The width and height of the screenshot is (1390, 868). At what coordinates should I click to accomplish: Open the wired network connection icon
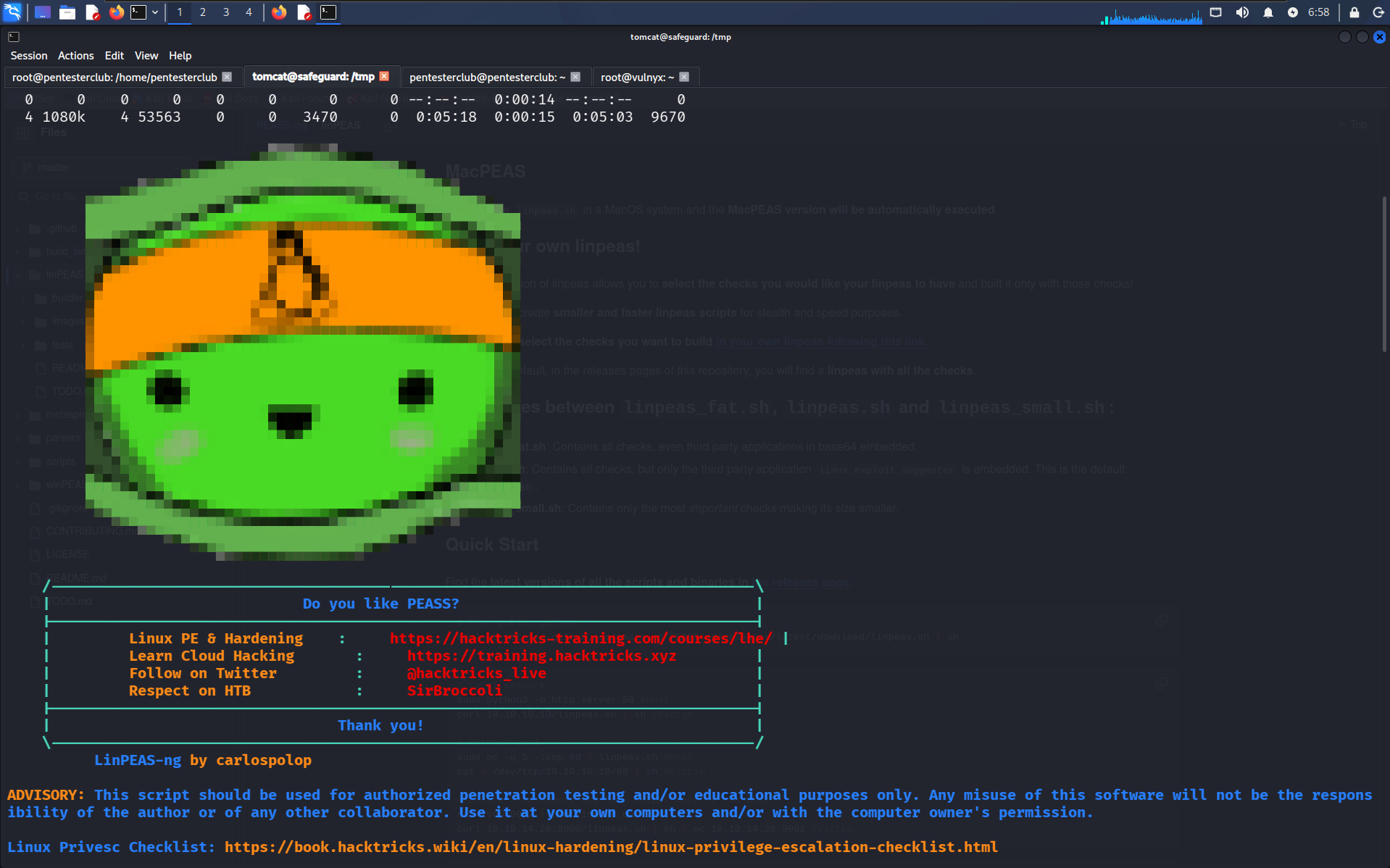[x=1216, y=12]
